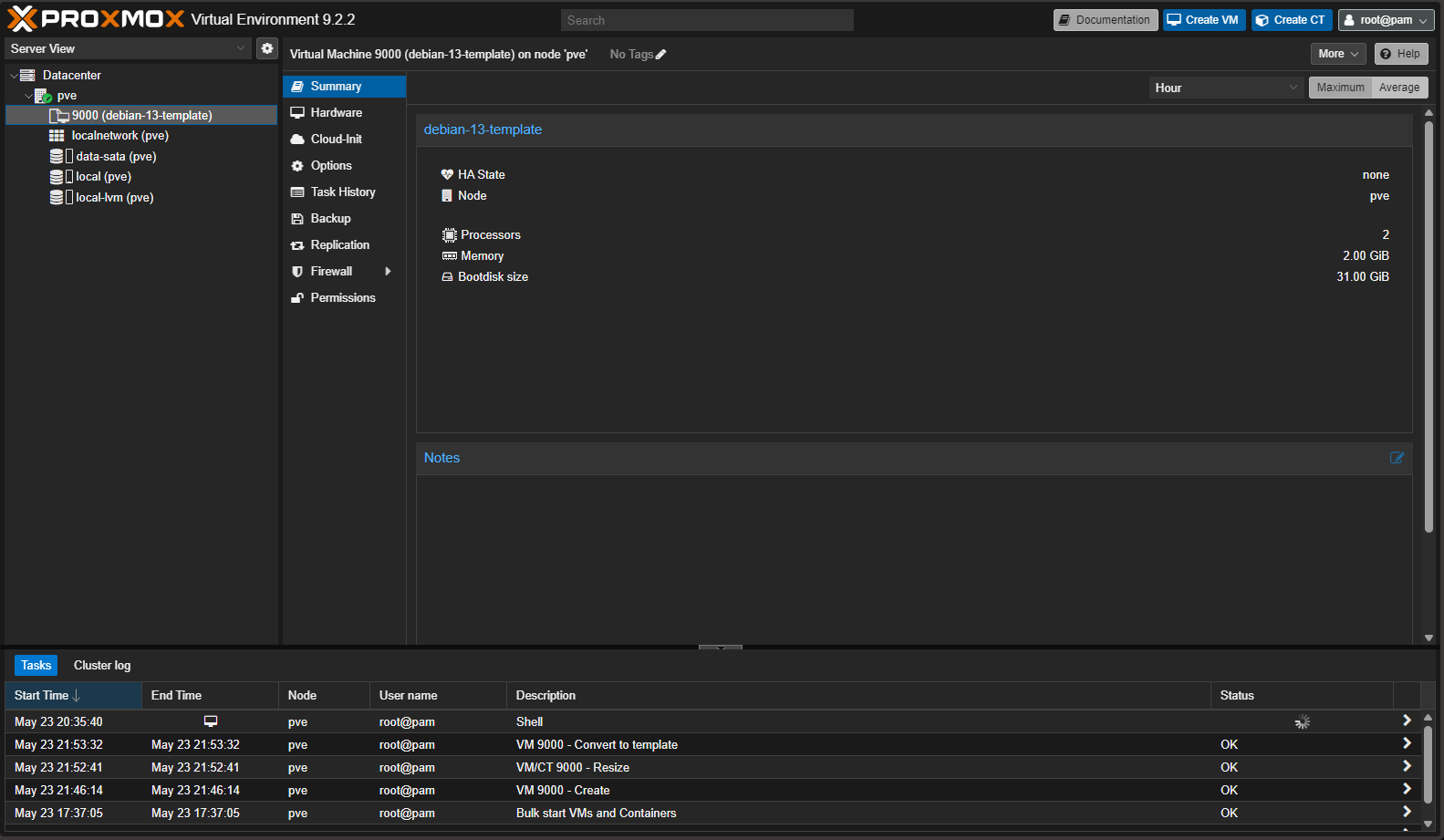Open the root@pam user menu
This screenshot has height=840, width=1444.
(x=1386, y=20)
